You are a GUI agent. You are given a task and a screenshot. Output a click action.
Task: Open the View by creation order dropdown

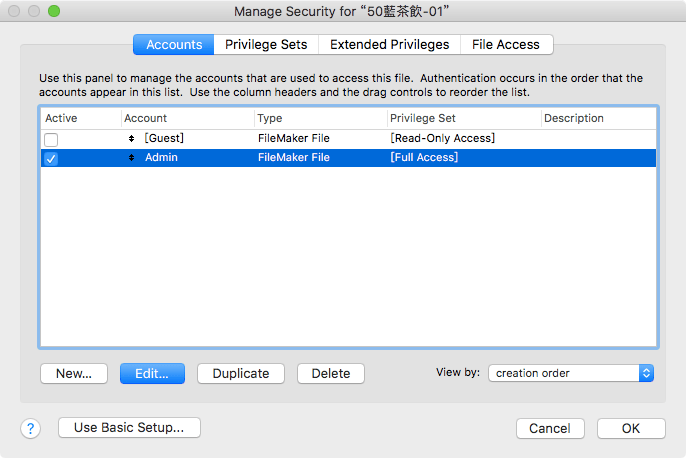[x=571, y=373]
